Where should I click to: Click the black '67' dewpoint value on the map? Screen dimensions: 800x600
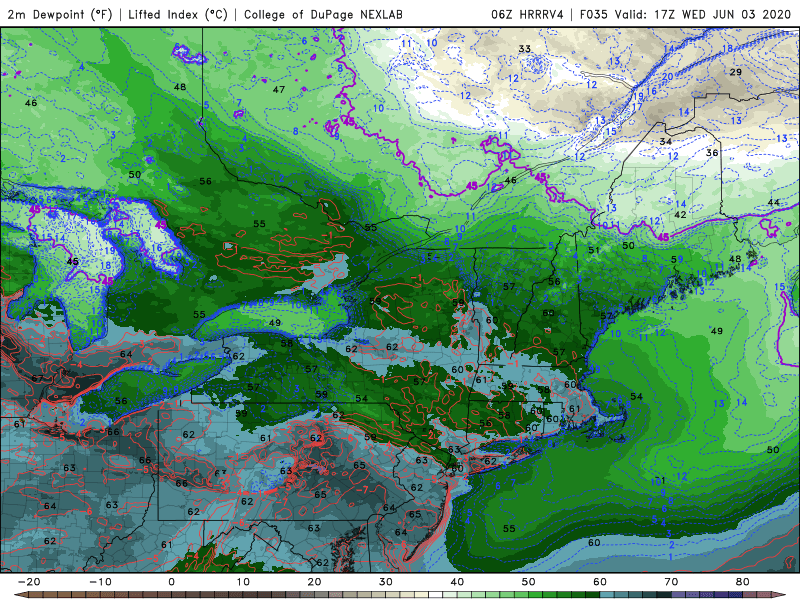coord(37,378)
